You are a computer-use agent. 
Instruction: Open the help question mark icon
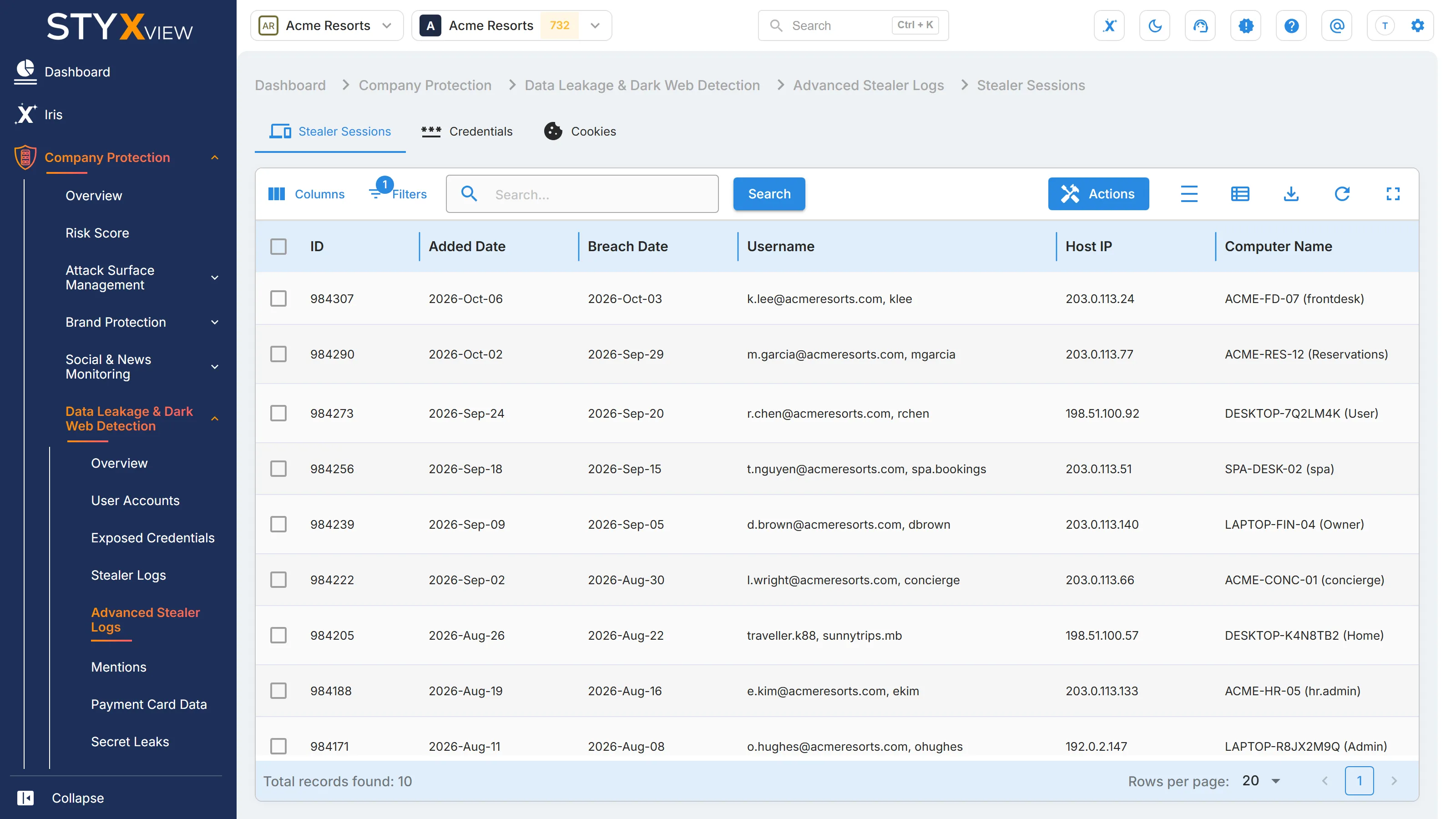[1291, 25]
